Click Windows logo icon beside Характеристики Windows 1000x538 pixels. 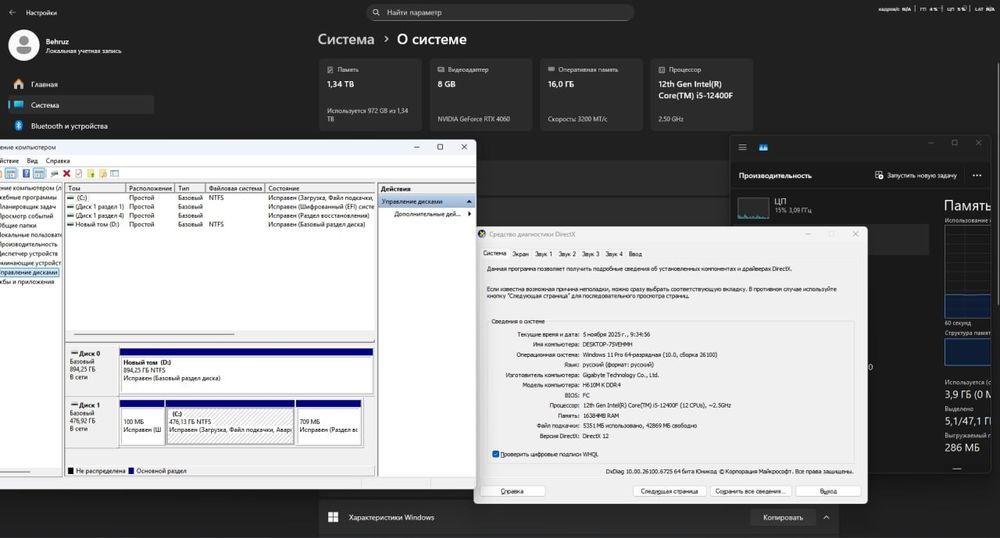(x=333, y=517)
